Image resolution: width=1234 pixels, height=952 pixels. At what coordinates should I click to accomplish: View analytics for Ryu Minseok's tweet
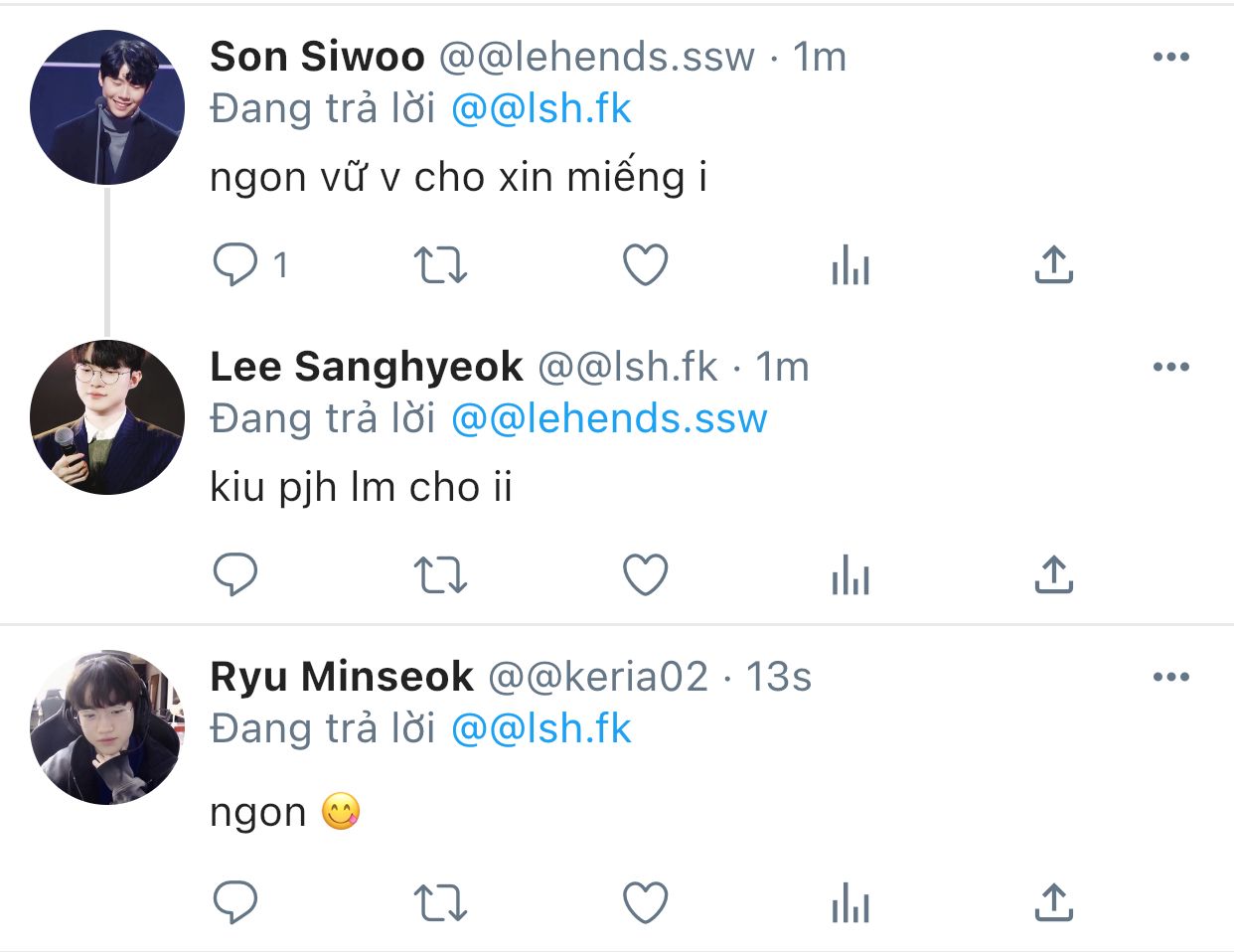pyautogui.click(x=850, y=904)
